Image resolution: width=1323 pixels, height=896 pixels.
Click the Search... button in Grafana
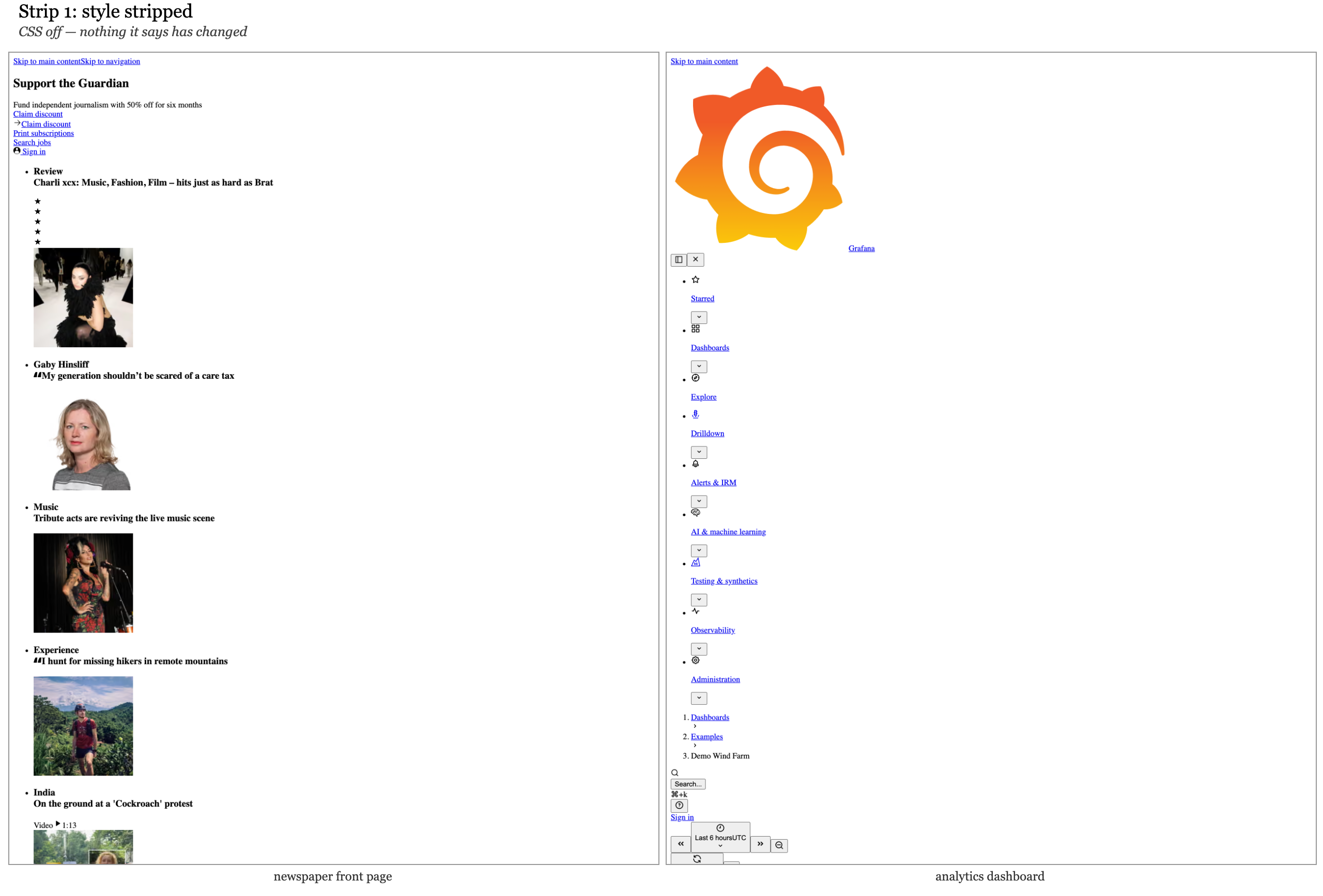(x=688, y=784)
